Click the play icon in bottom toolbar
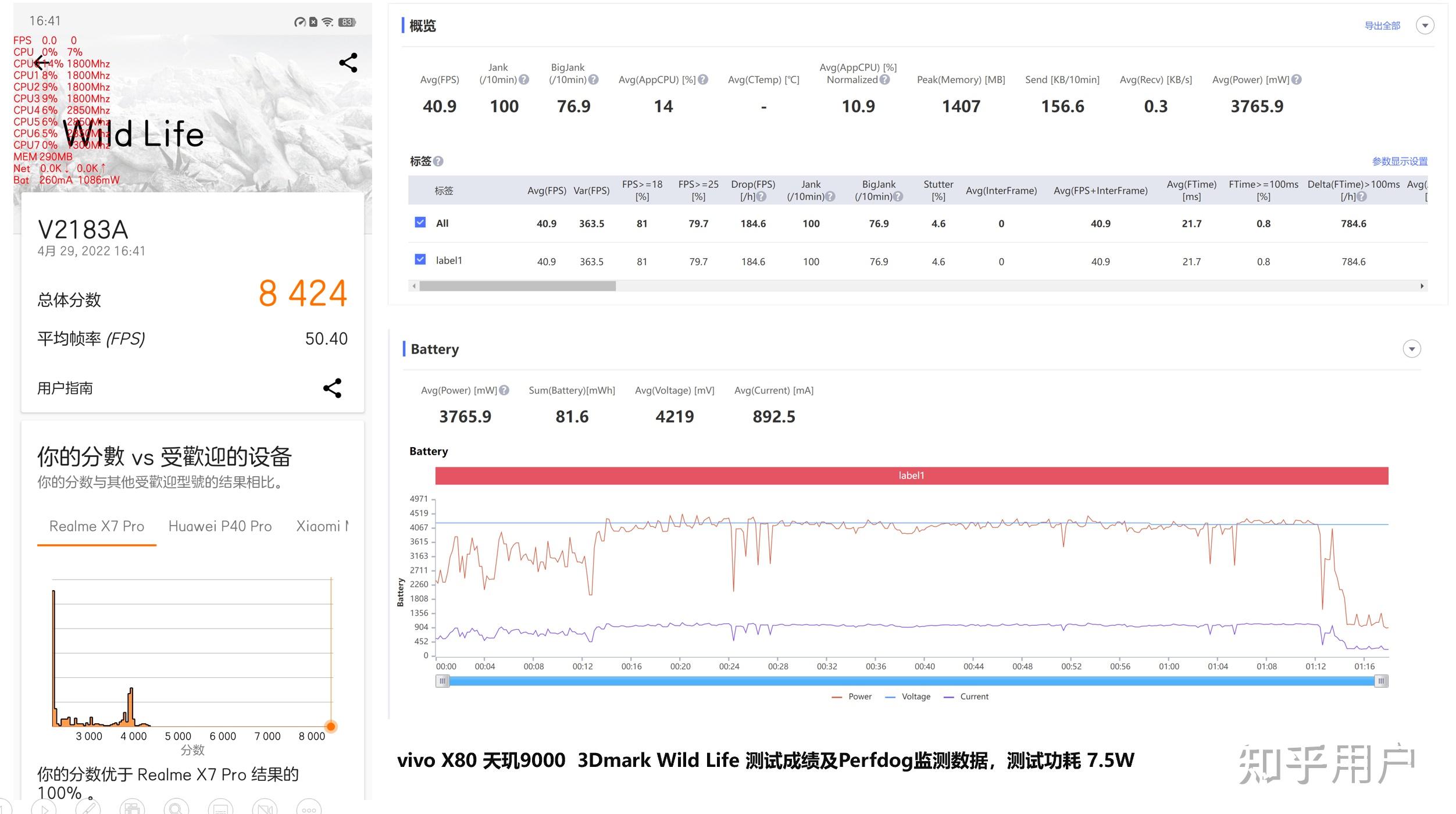The width and height of the screenshot is (1456, 814). 44,809
